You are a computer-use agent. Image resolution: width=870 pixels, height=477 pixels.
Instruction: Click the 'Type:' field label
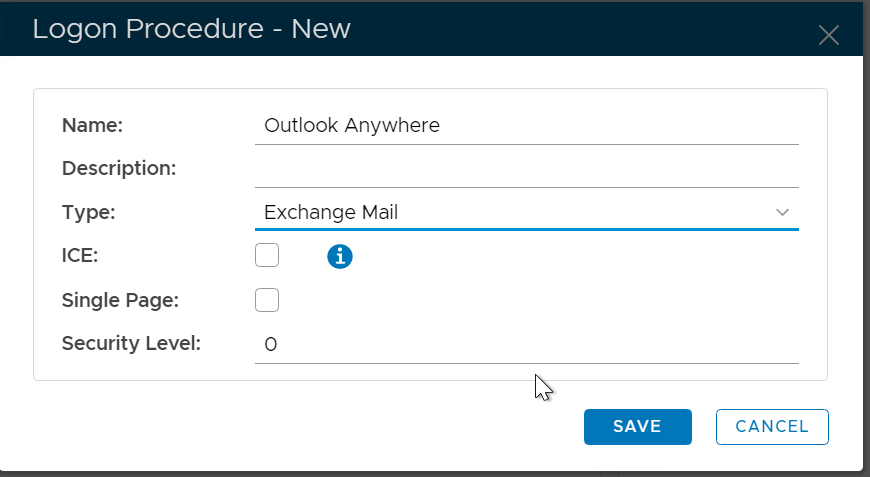(89, 212)
